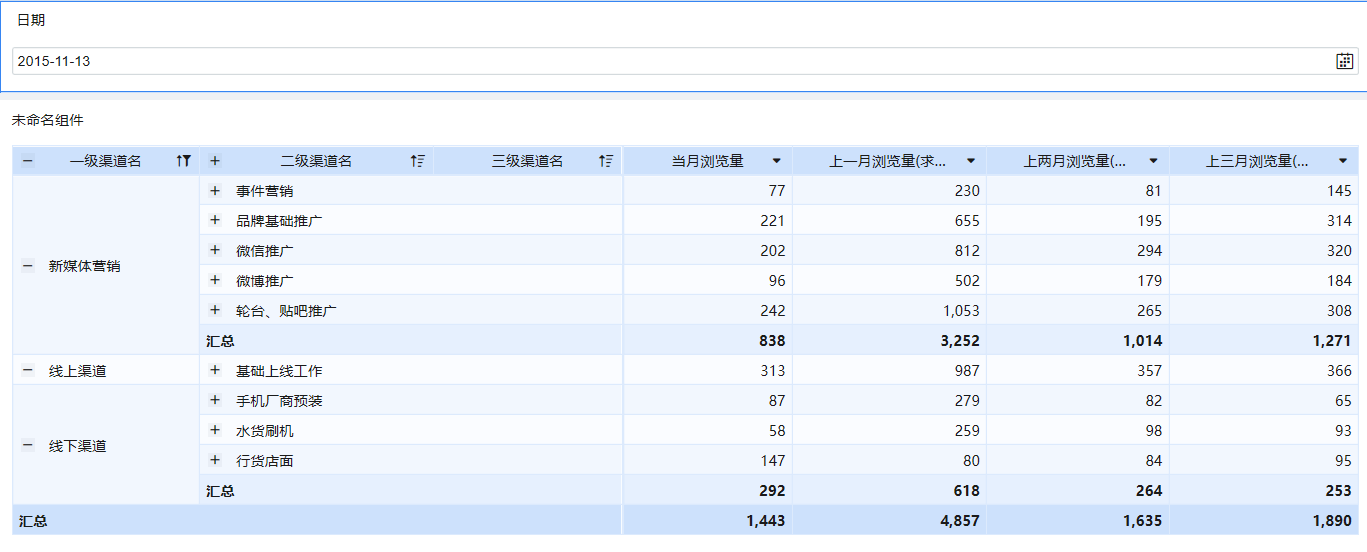Select the 线下渠道 cell label
Viewport: 1367px width, 552px height.
click(78, 446)
